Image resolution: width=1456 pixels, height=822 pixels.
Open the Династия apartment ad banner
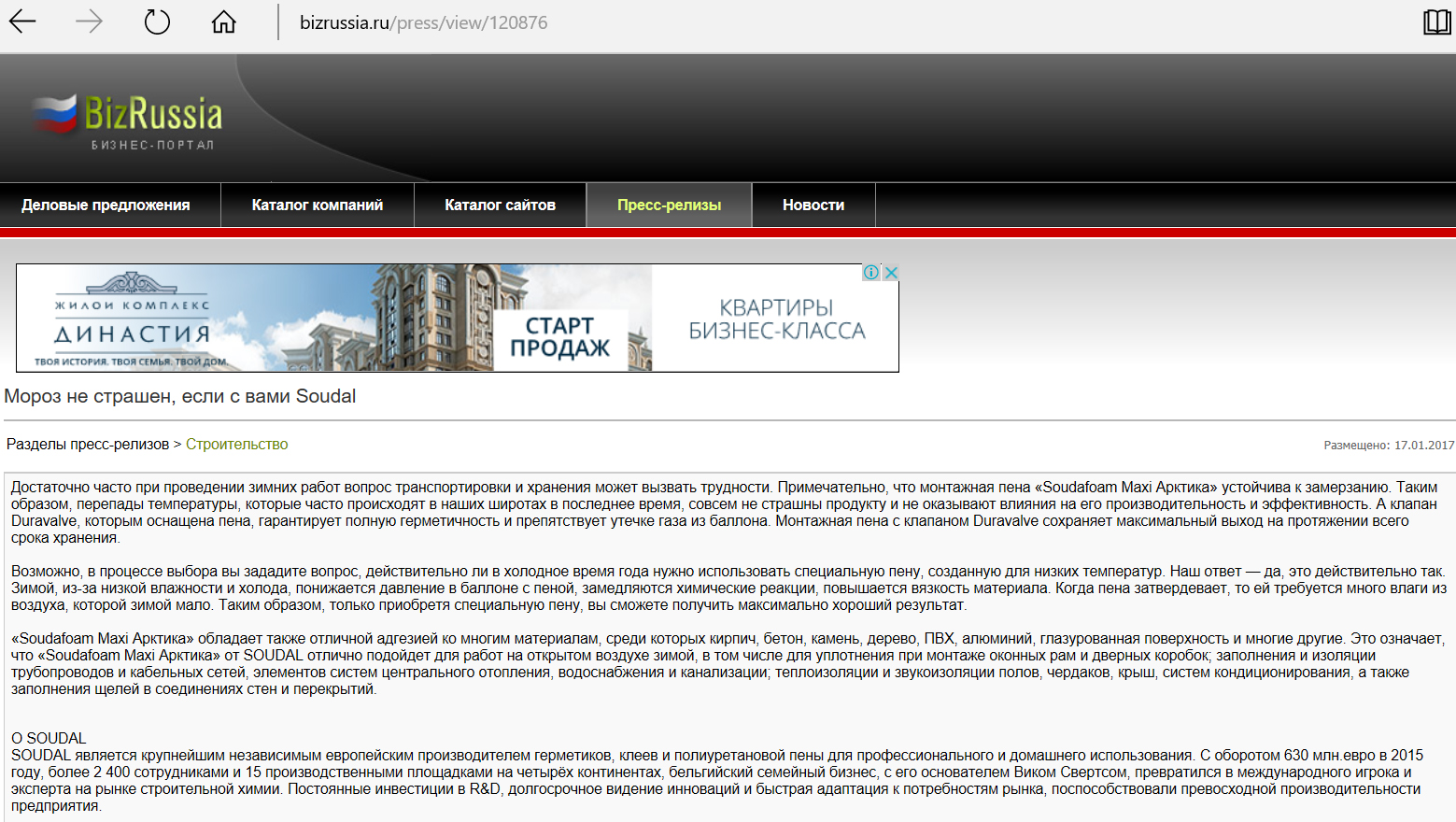(x=458, y=318)
